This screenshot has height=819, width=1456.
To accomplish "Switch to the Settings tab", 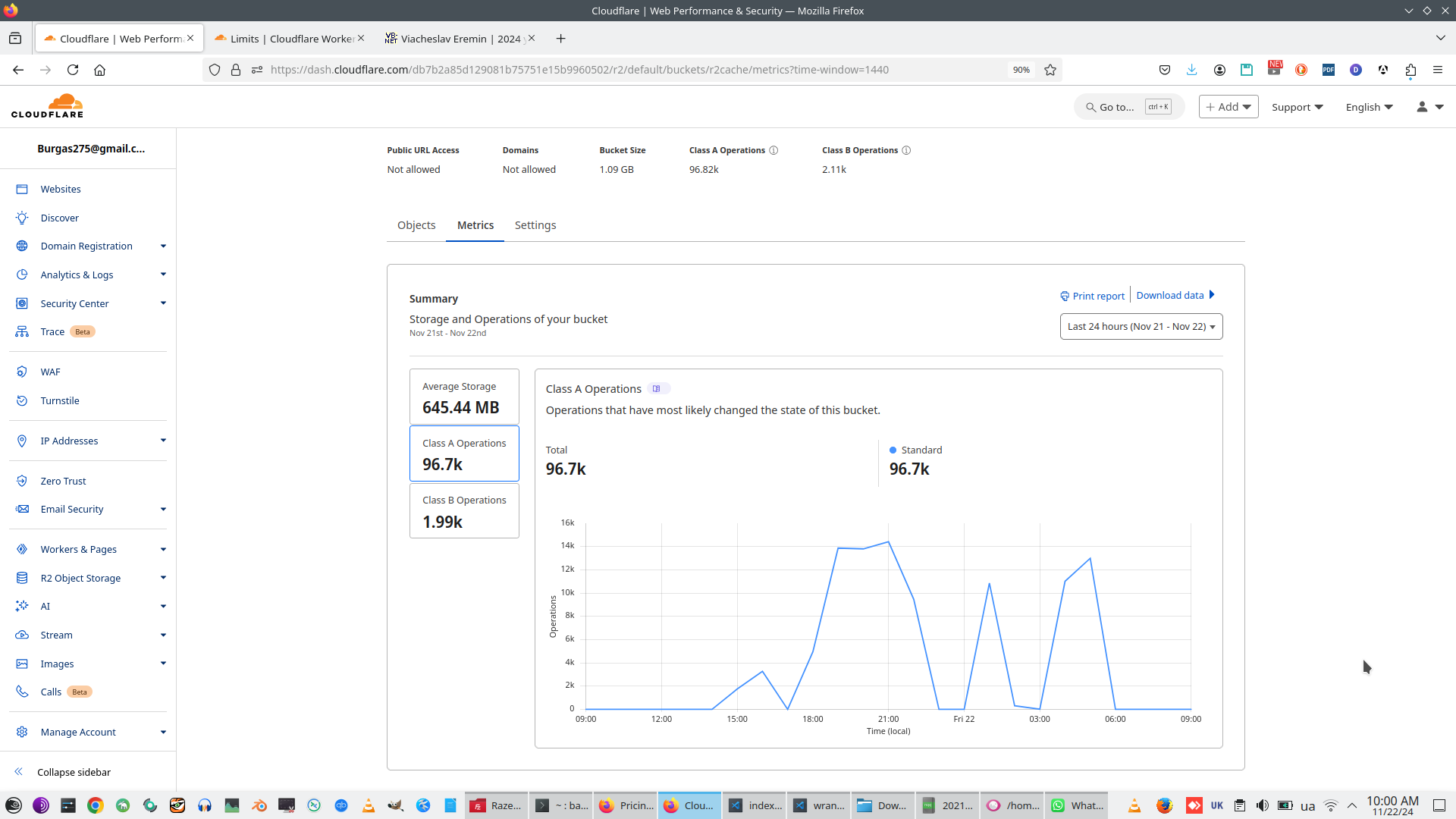I will pyautogui.click(x=535, y=225).
